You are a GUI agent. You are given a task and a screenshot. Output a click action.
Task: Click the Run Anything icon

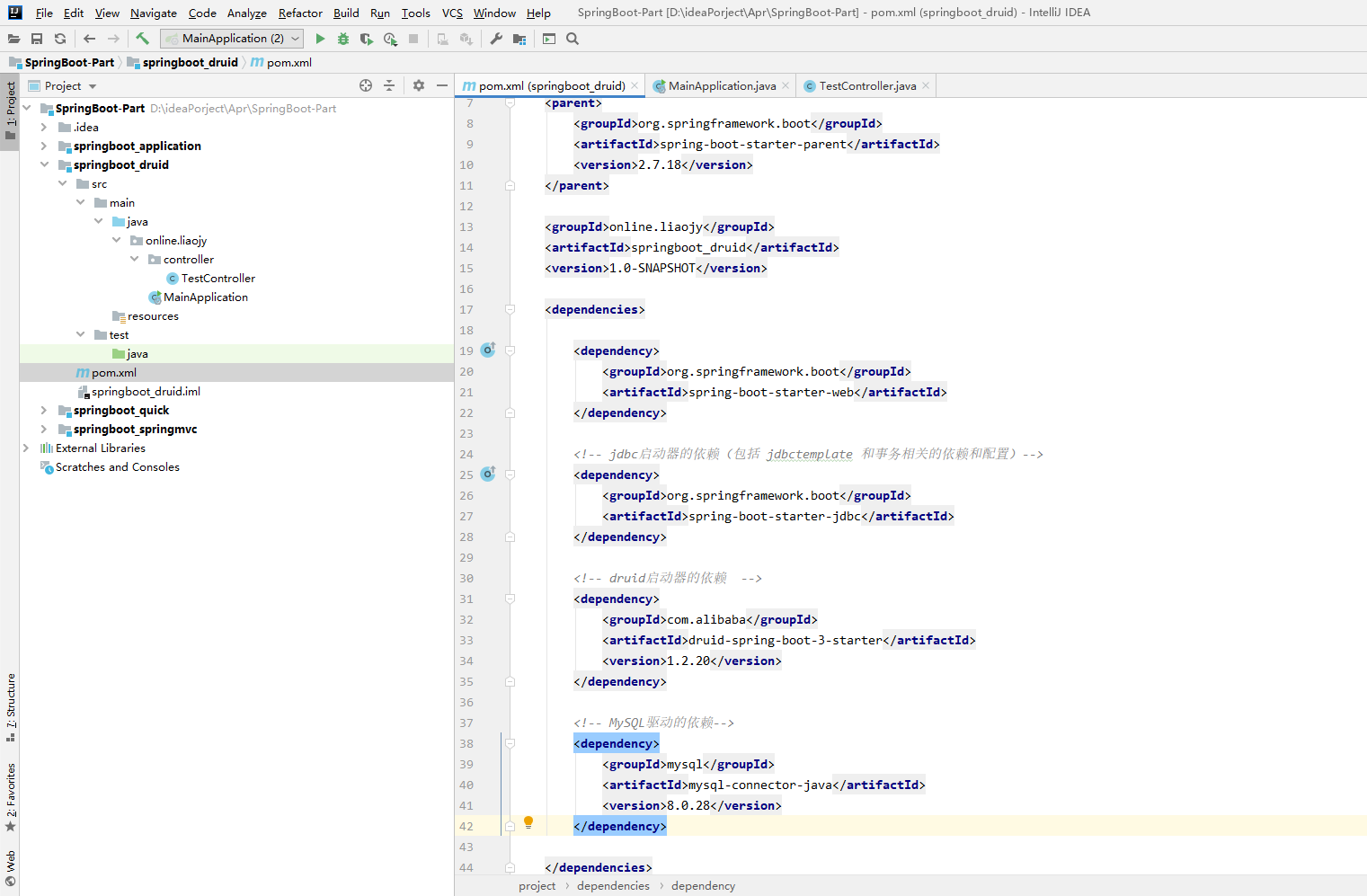[549, 39]
